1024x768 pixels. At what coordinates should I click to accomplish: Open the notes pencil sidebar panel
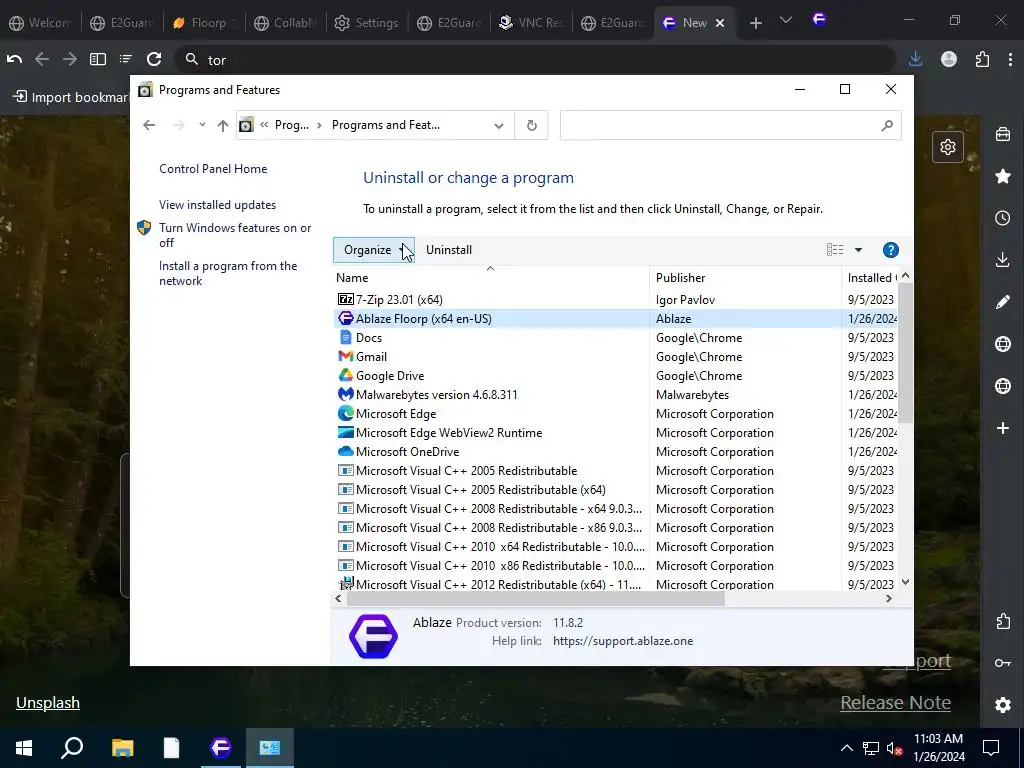click(x=1003, y=302)
